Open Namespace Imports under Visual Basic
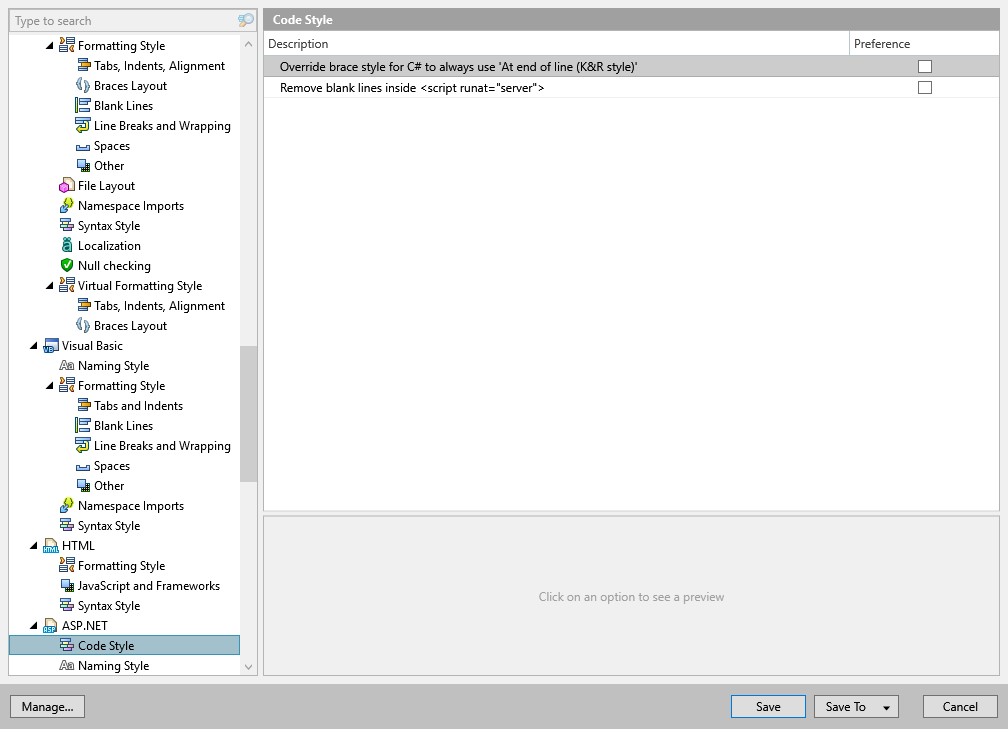Viewport: 1008px width, 729px height. pyautogui.click(x=130, y=506)
